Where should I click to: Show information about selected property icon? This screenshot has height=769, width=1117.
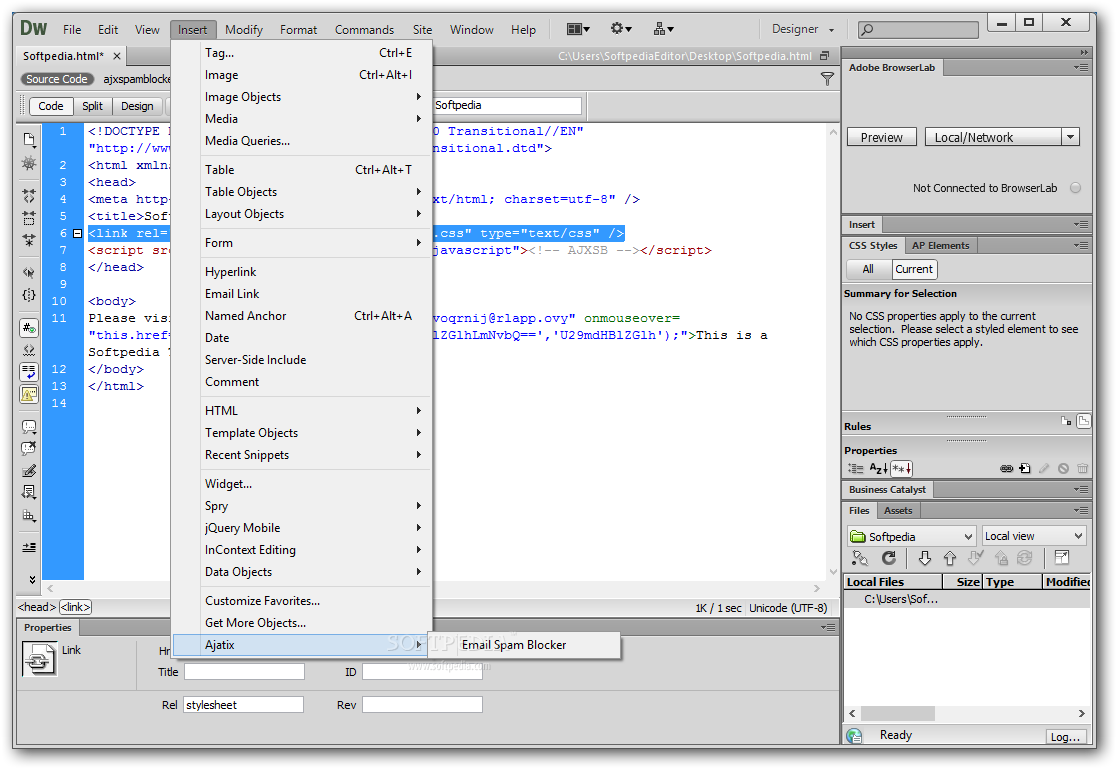click(1066, 421)
